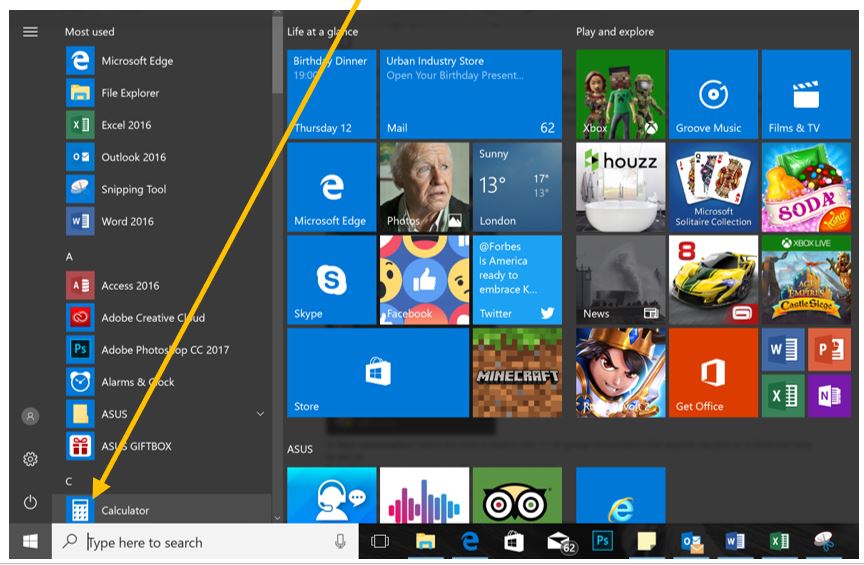Jump to letter A section header
Image resolution: width=864 pixels, height=565 pixels.
(69, 257)
